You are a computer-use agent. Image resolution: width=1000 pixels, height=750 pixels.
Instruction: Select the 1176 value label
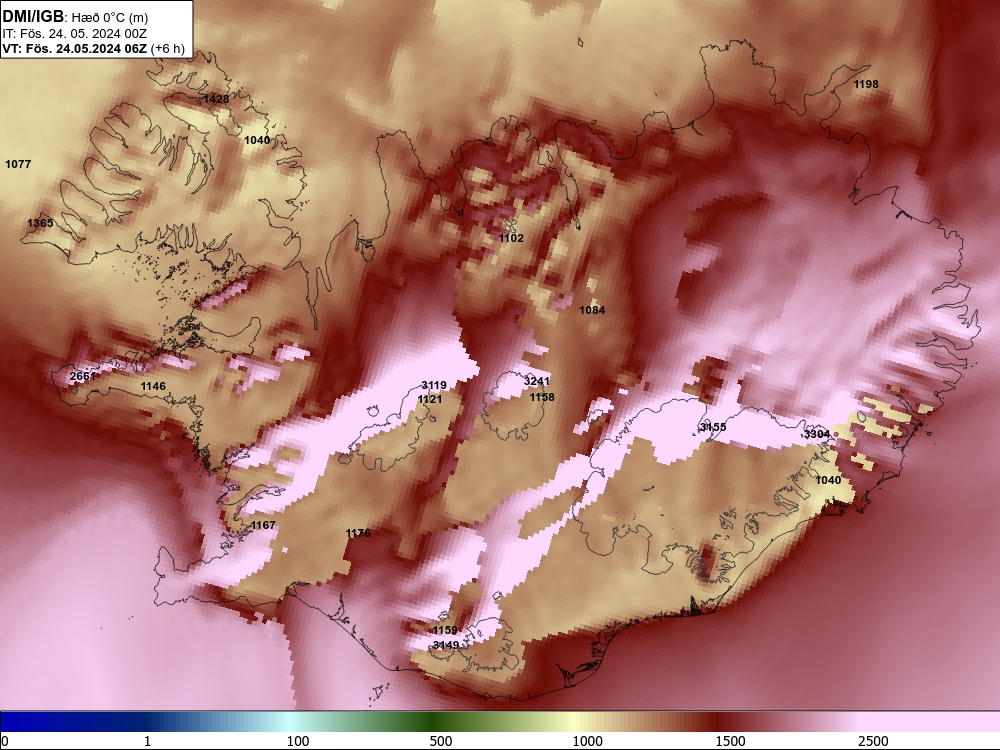358,533
